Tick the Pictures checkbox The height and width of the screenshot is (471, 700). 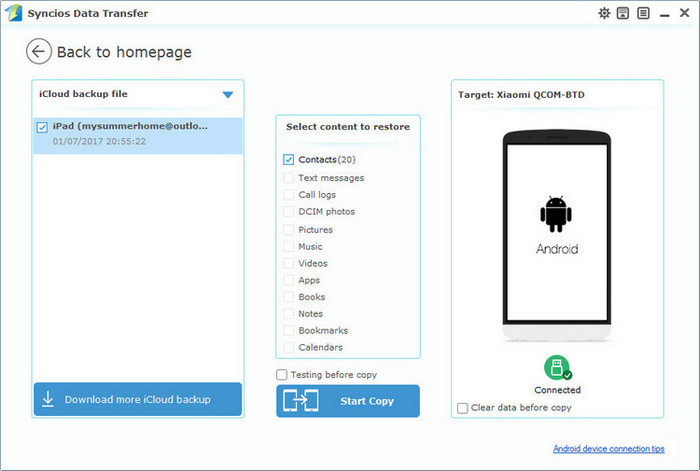click(x=288, y=229)
